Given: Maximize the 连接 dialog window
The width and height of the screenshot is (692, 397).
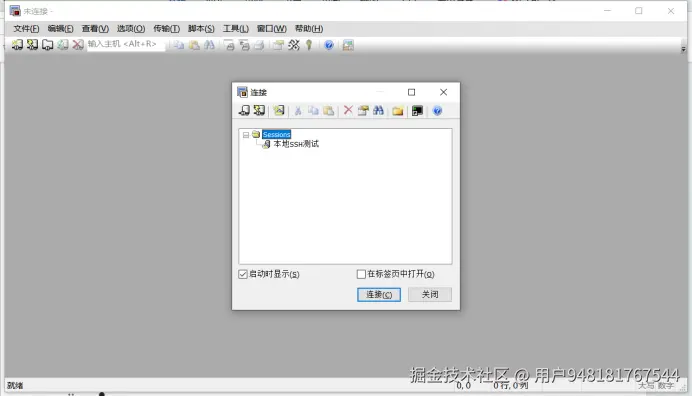Looking at the screenshot, I should (411, 92).
